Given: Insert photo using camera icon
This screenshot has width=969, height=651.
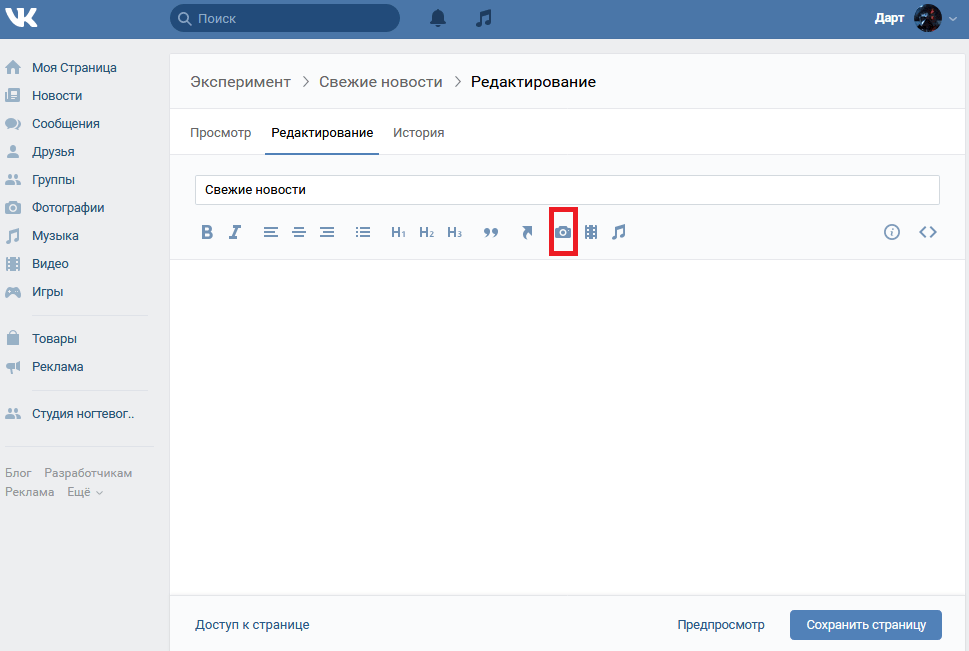Looking at the screenshot, I should point(563,232).
